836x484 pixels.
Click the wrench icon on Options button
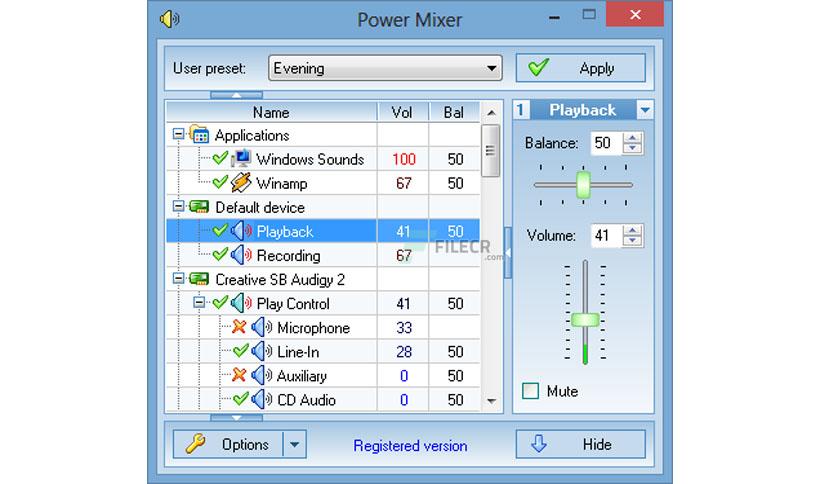tap(196, 443)
